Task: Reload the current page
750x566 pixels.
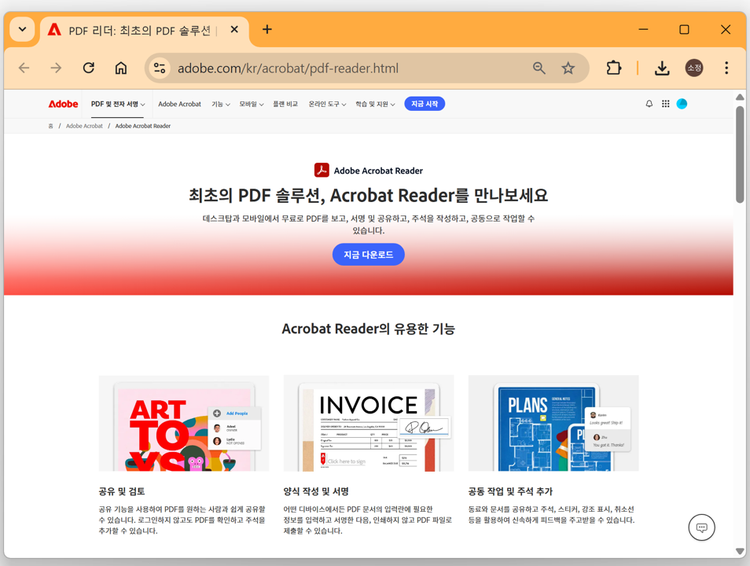Action: (x=88, y=68)
